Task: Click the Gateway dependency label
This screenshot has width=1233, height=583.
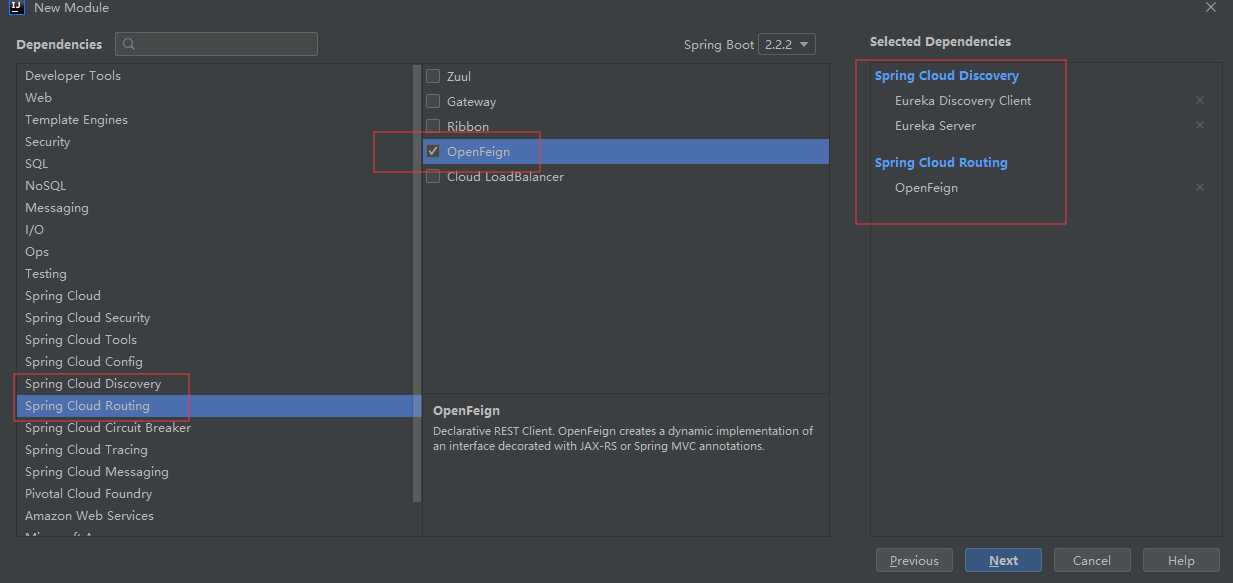Action: point(471,101)
